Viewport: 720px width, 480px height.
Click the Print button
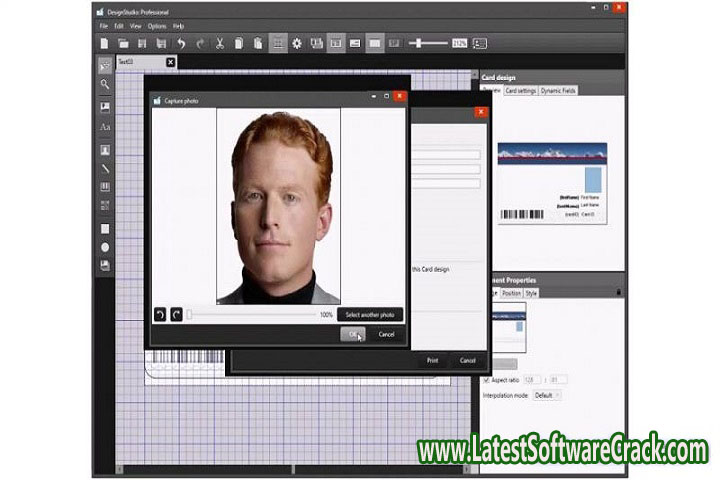coord(432,360)
